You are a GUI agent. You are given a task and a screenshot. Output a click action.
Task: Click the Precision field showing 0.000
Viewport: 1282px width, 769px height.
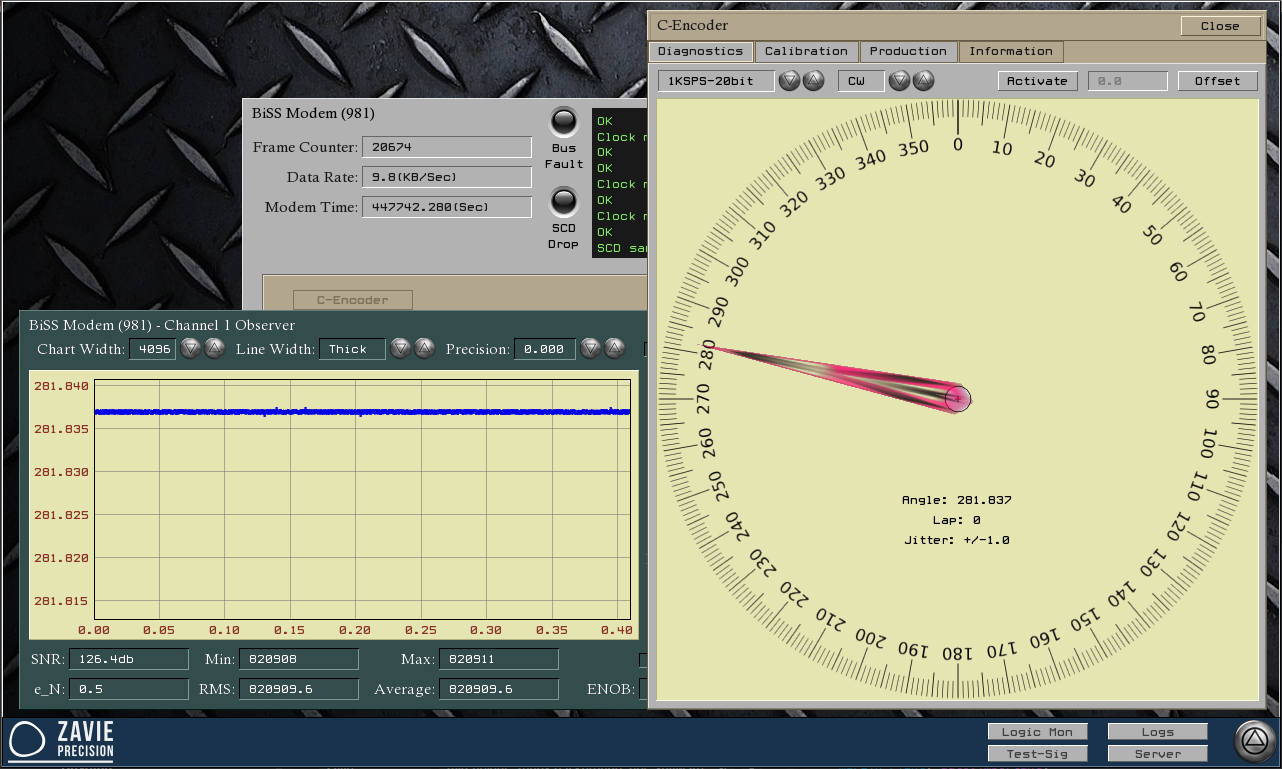[x=545, y=349]
